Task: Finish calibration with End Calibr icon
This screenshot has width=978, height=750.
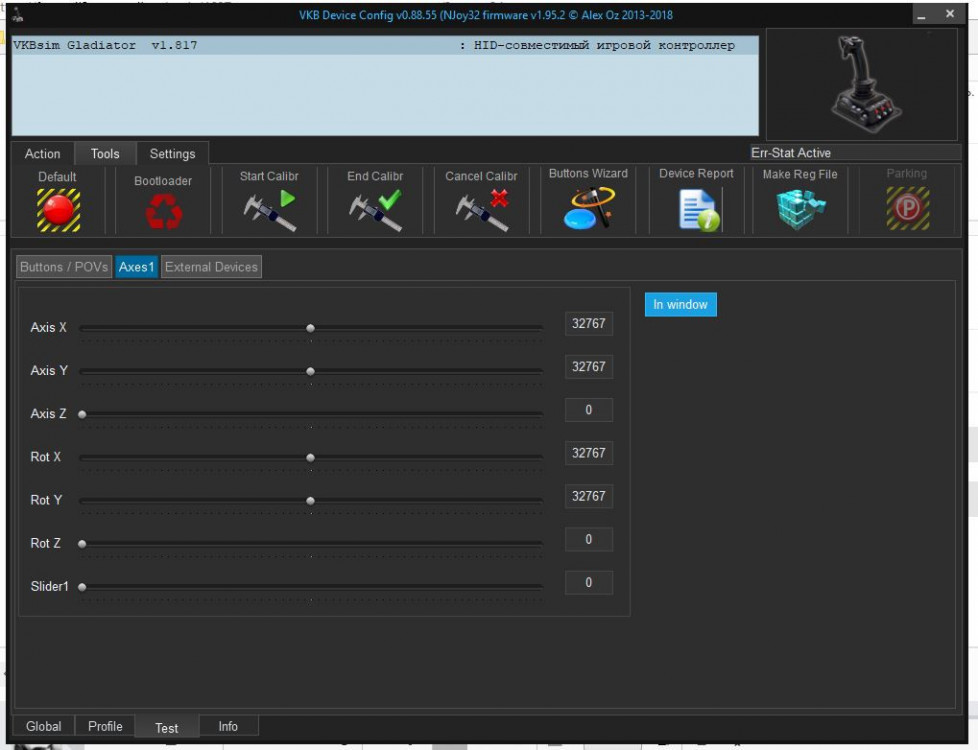Action: 375,210
